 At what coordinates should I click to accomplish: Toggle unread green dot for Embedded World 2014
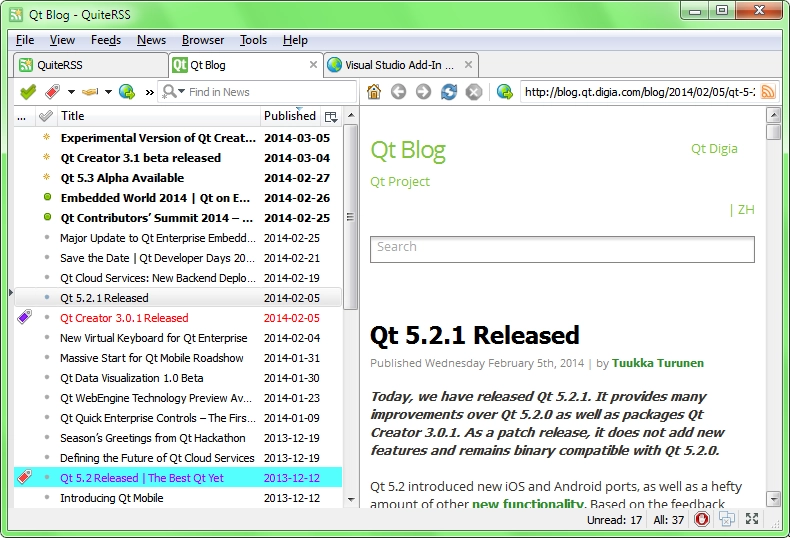pos(47,197)
